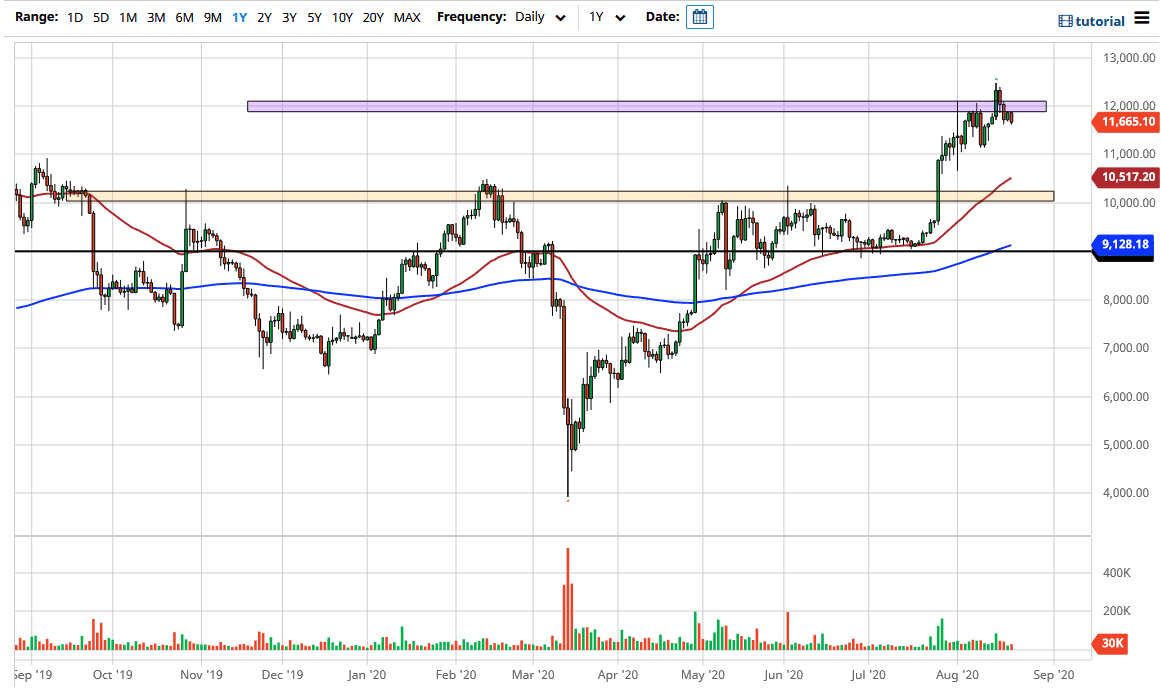Select the 5D range option
The width and height of the screenshot is (1161, 691).
pos(101,17)
